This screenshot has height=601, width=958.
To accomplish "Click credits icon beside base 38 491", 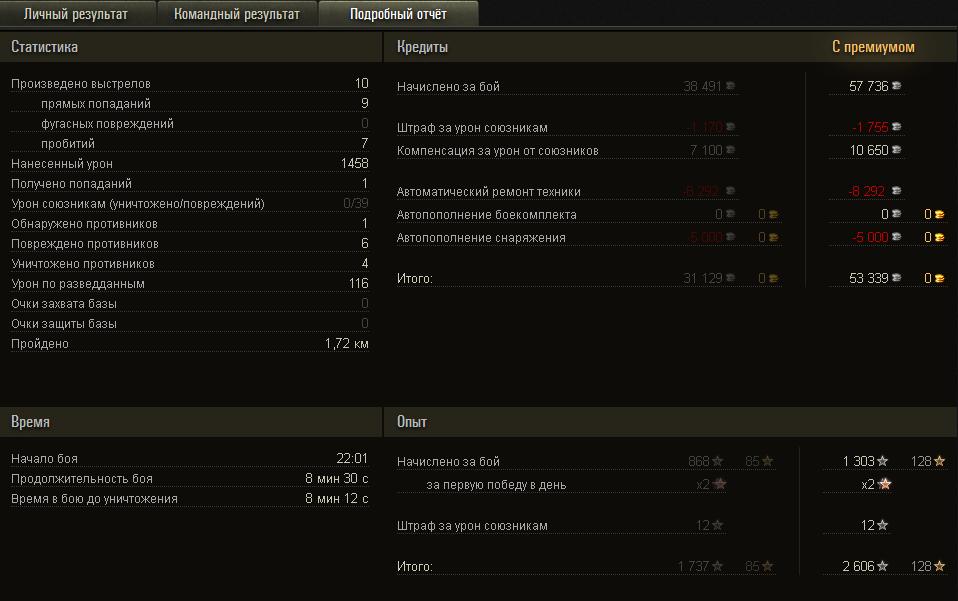I will [730, 86].
